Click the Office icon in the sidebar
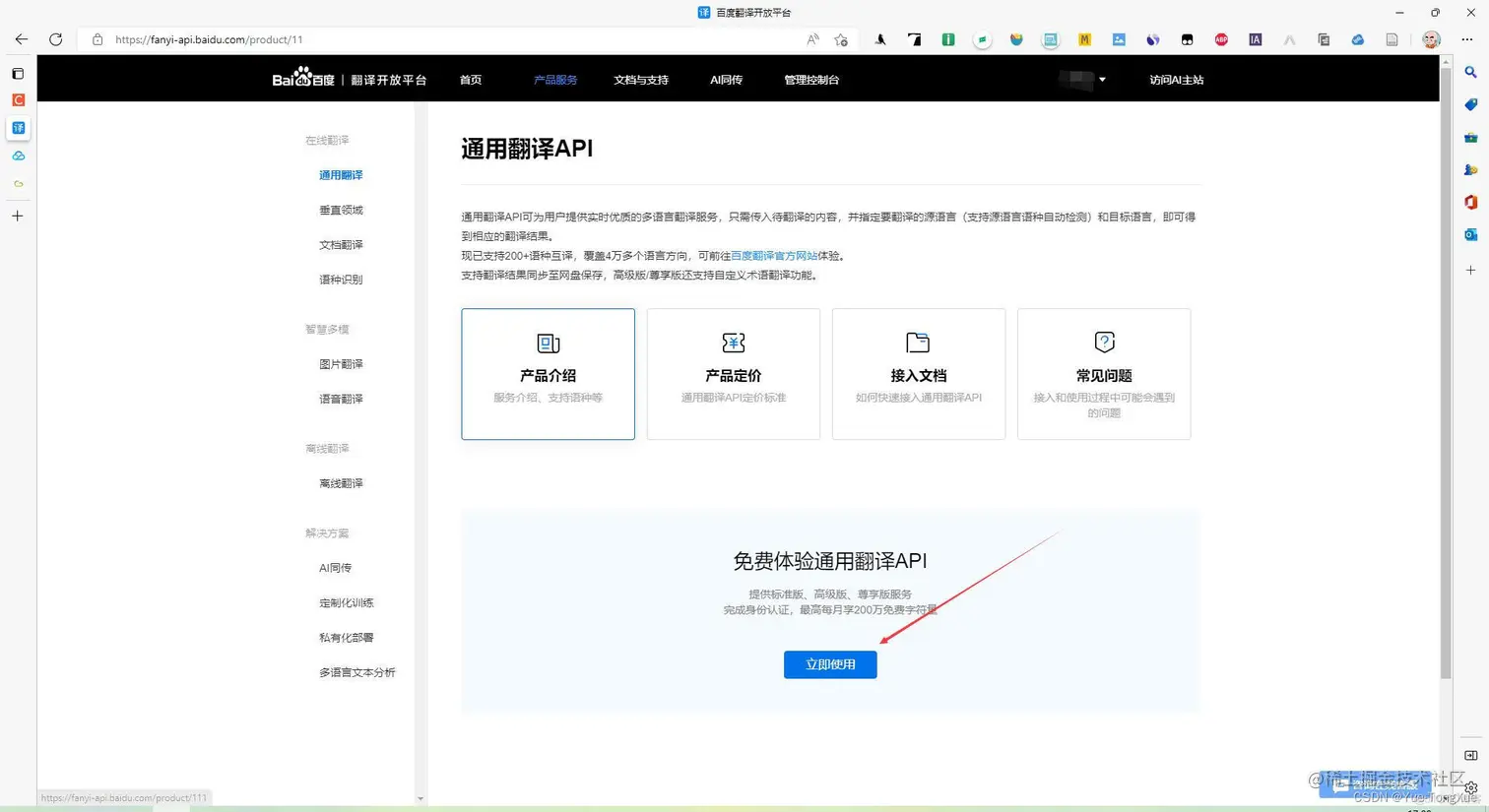The height and width of the screenshot is (812, 1489). point(1470,202)
